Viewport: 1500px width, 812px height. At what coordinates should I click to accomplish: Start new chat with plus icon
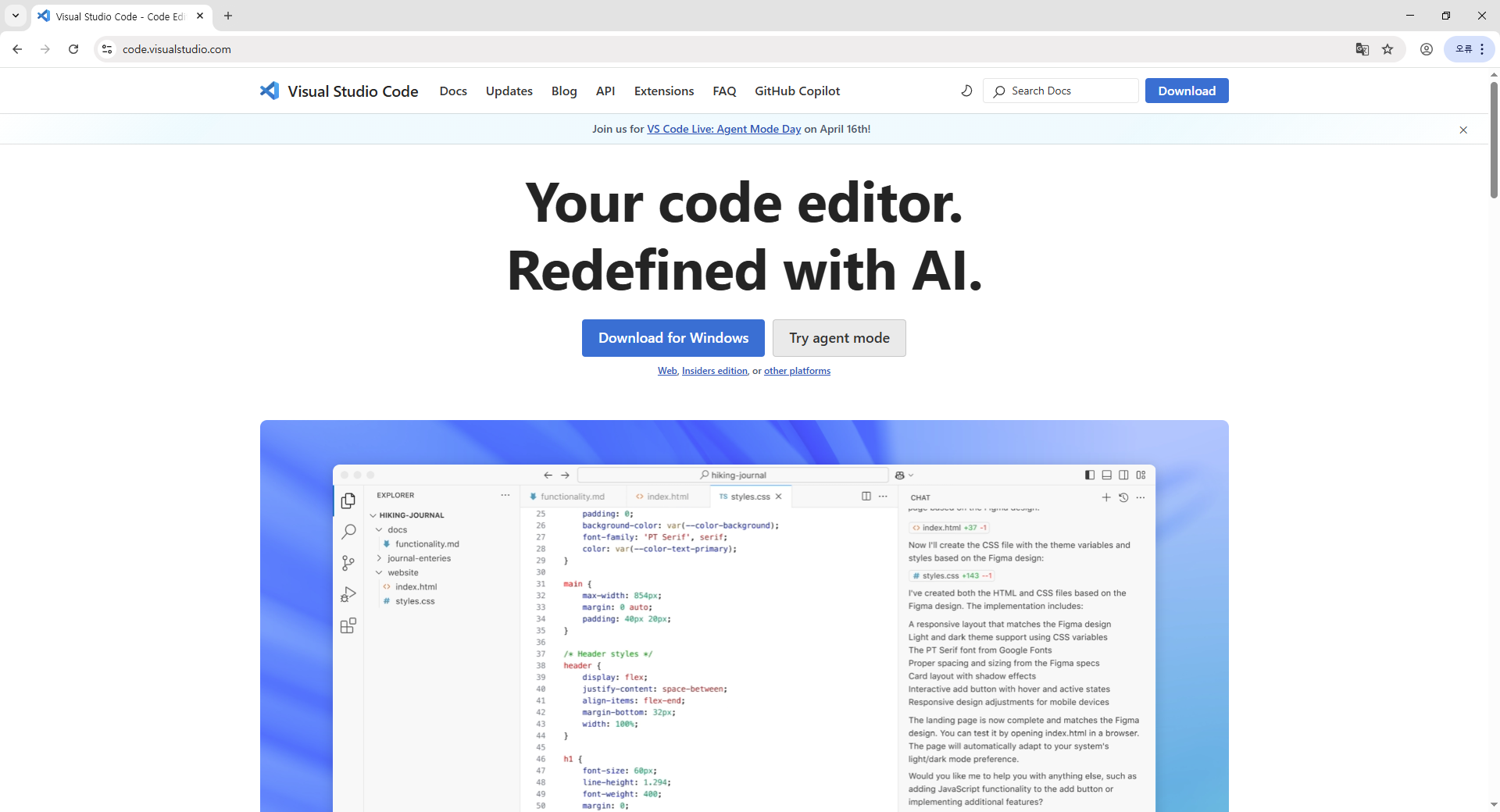[x=1106, y=497]
